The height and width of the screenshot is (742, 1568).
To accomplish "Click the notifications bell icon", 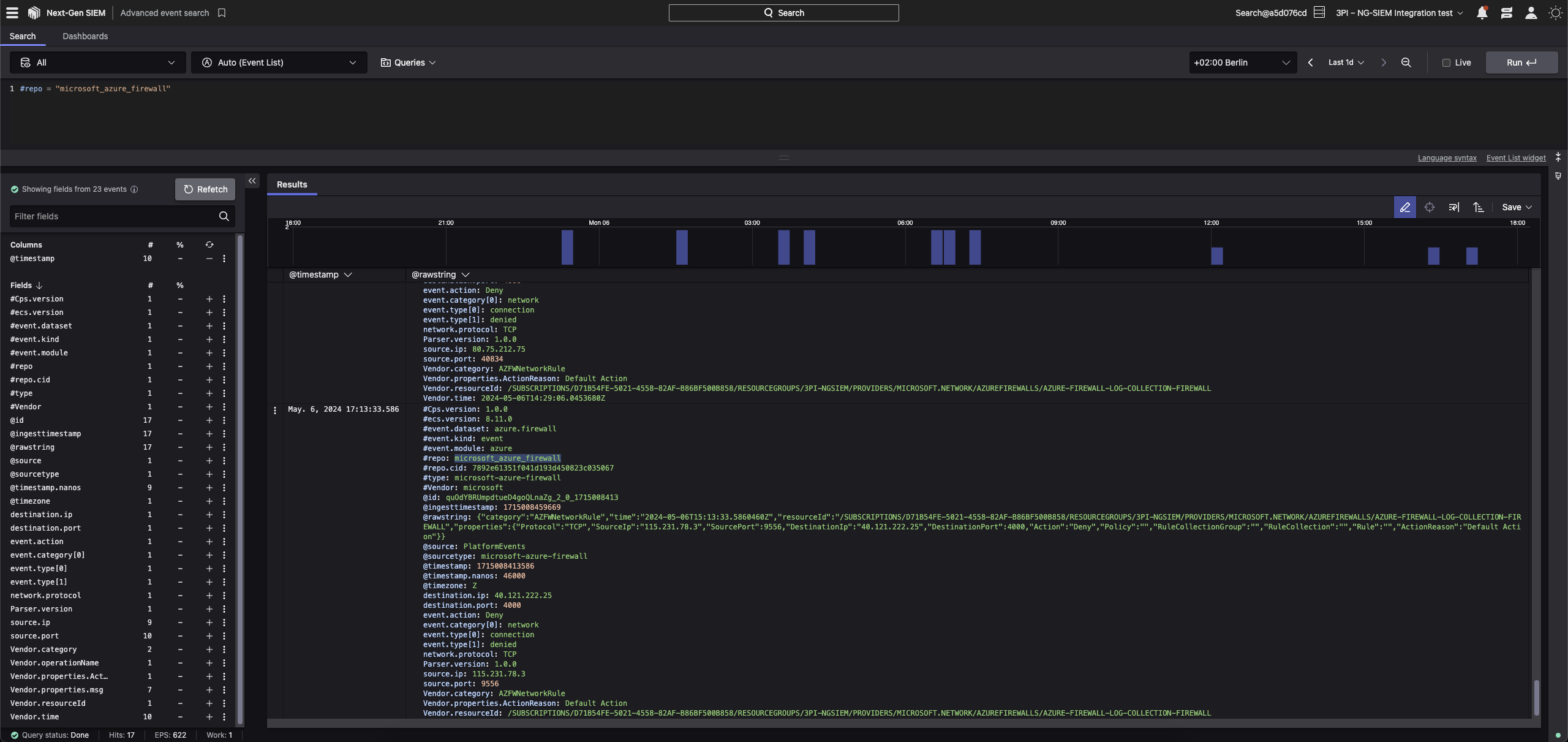I will click(1482, 13).
